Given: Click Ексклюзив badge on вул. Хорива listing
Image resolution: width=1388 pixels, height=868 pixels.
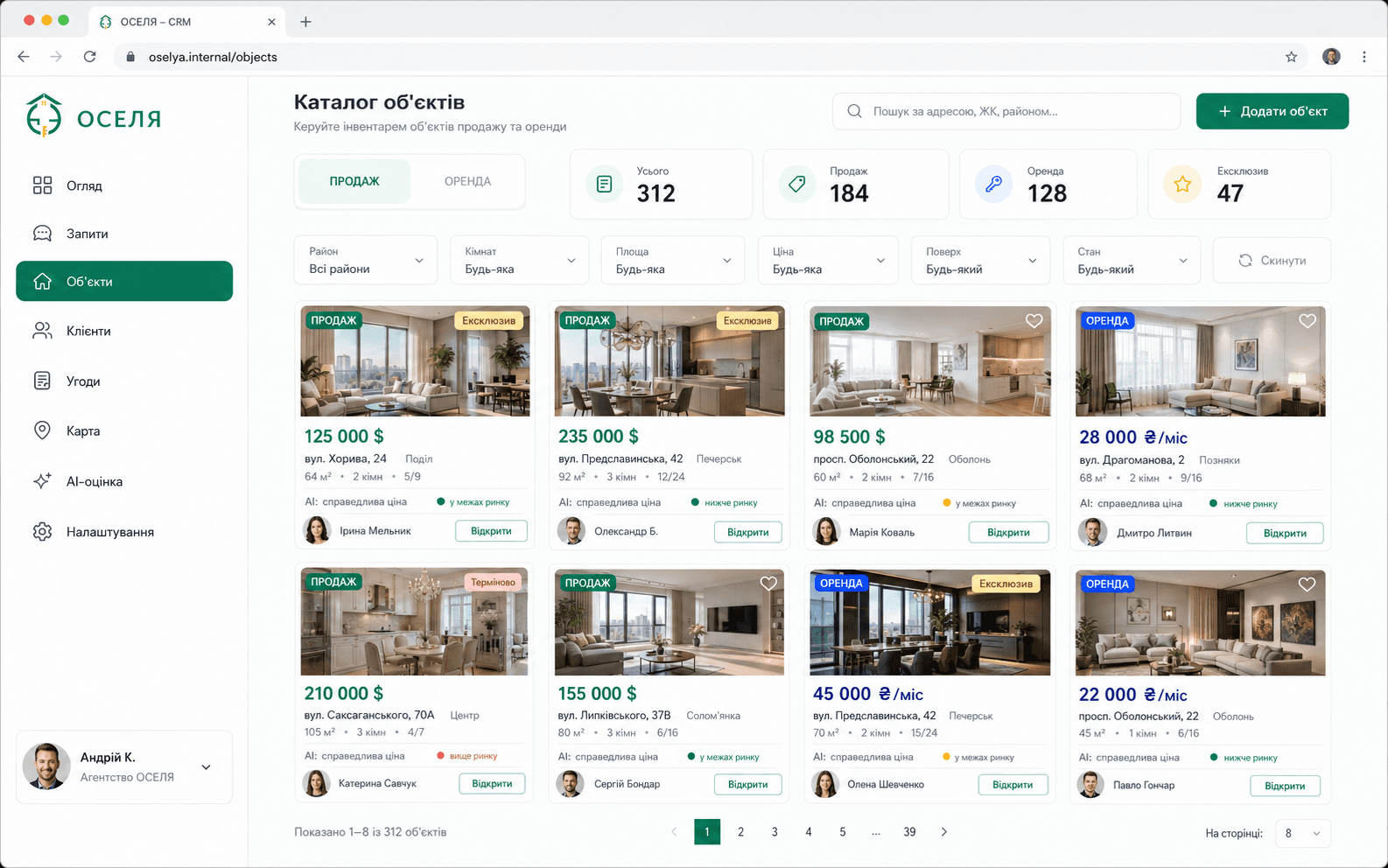Looking at the screenshot, I should tap(488, 320).
